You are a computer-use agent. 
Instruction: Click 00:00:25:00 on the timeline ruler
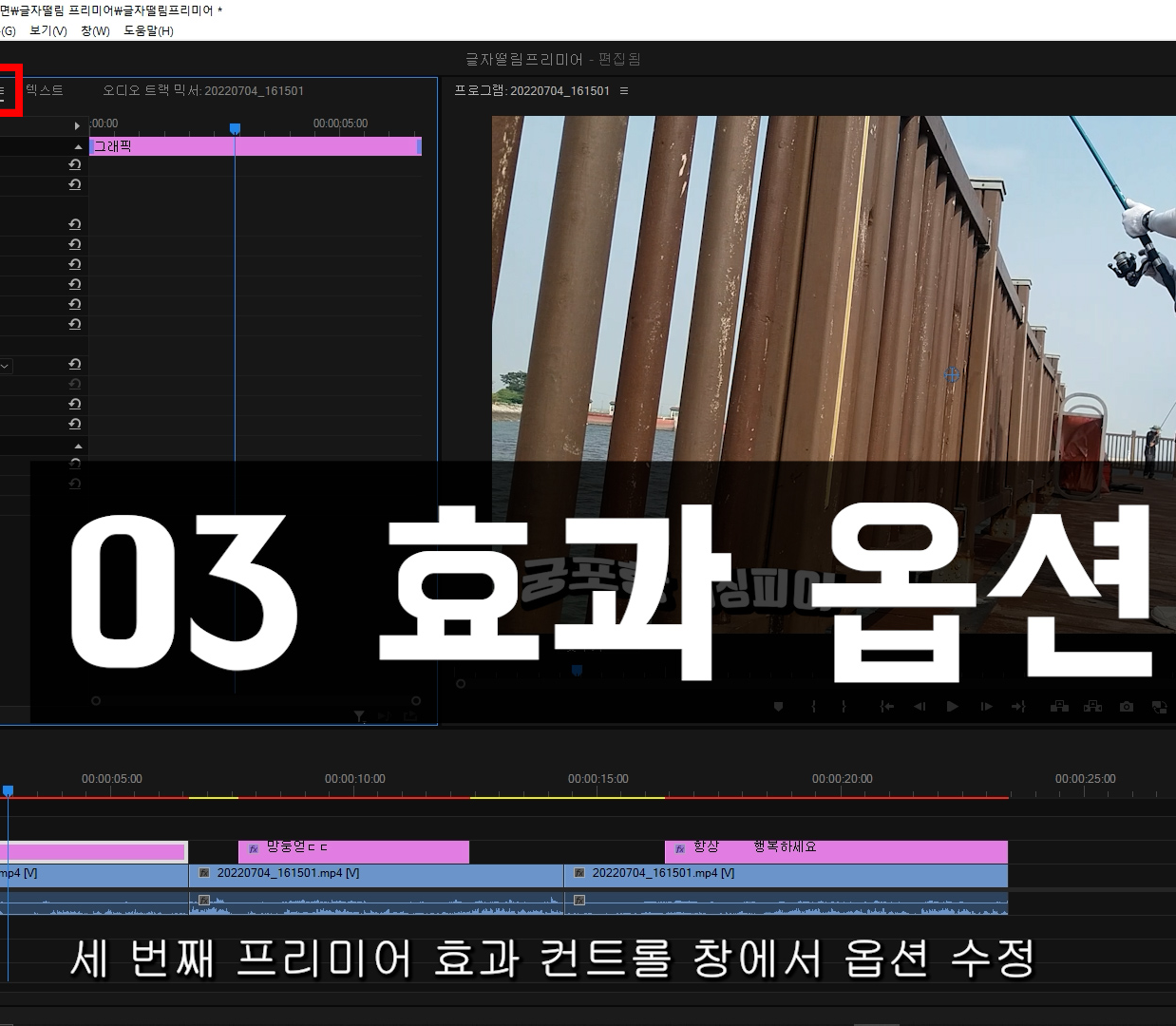tap(1086, 779)
